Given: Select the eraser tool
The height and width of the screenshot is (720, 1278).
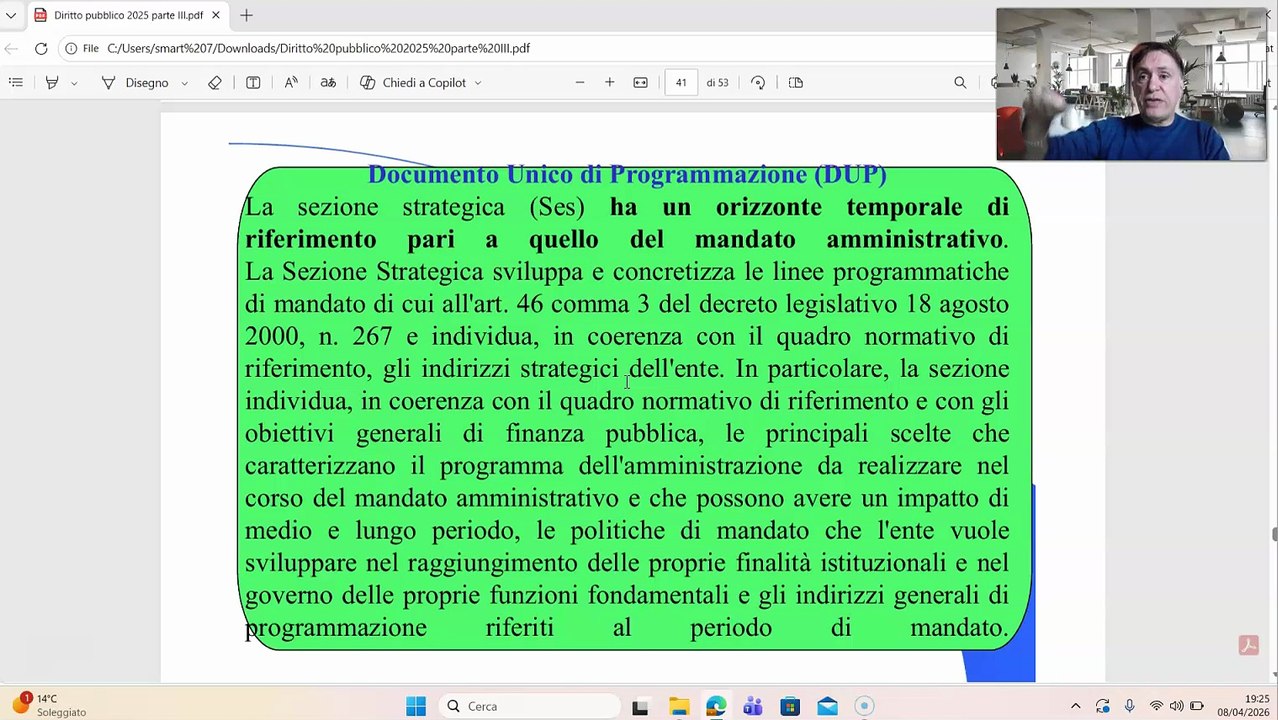Looking at the screenshot, I should [215, 83].
